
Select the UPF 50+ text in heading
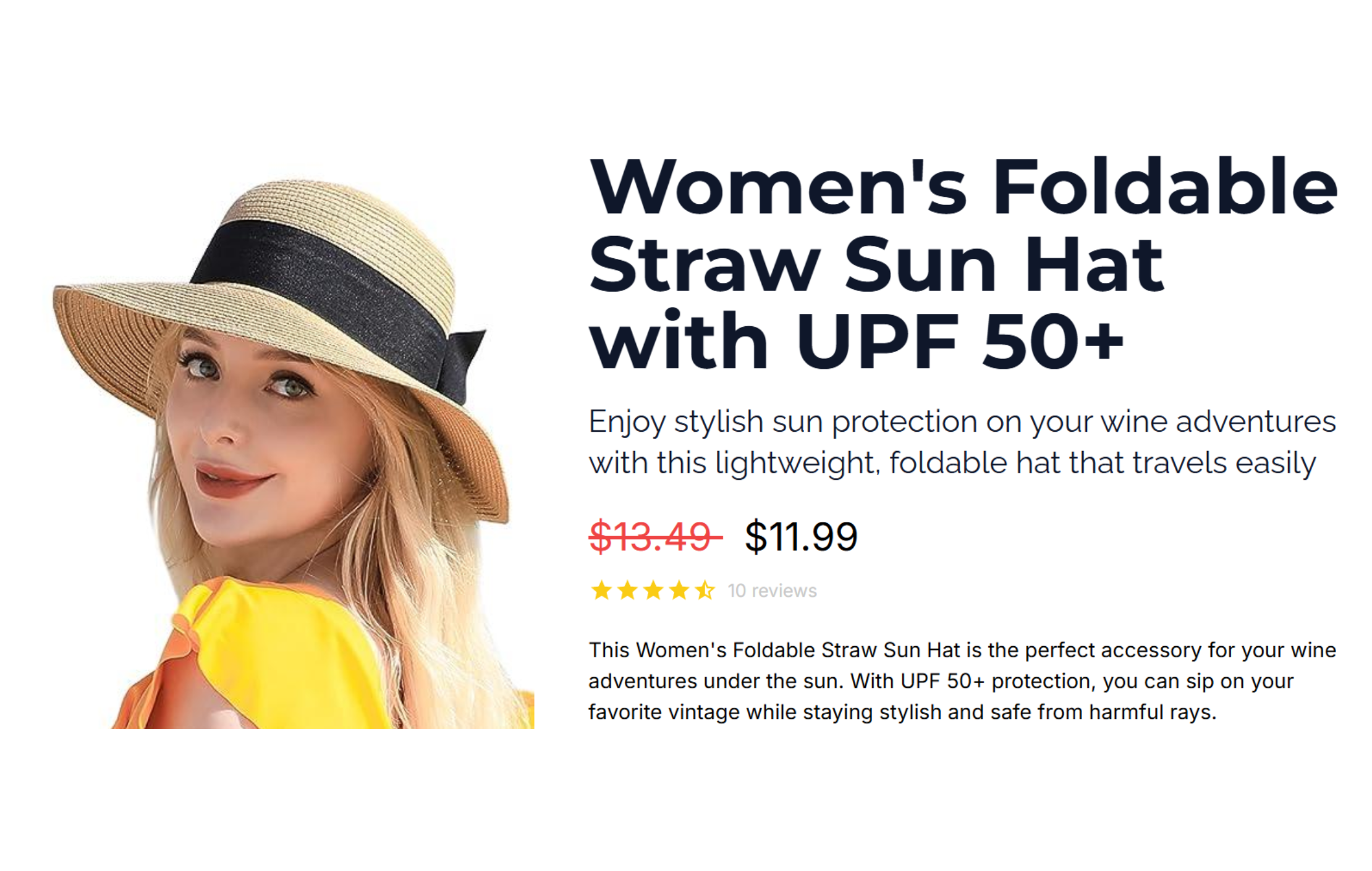point(960,341)
